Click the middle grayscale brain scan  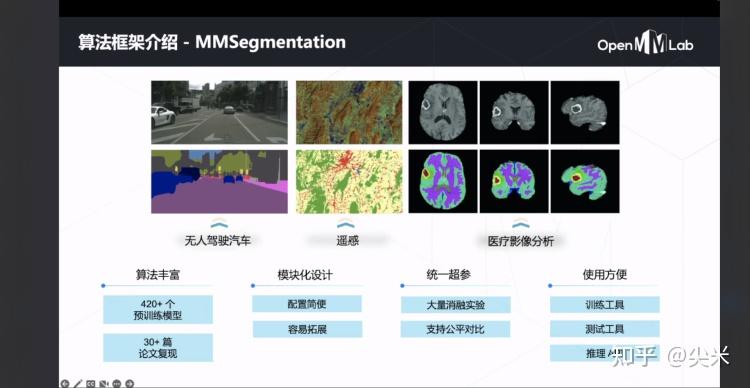pos(514,112)
